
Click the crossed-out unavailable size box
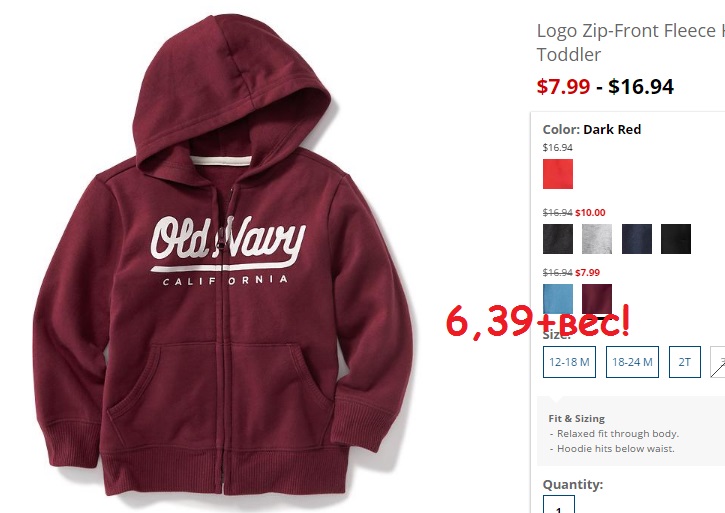point(718,362)
